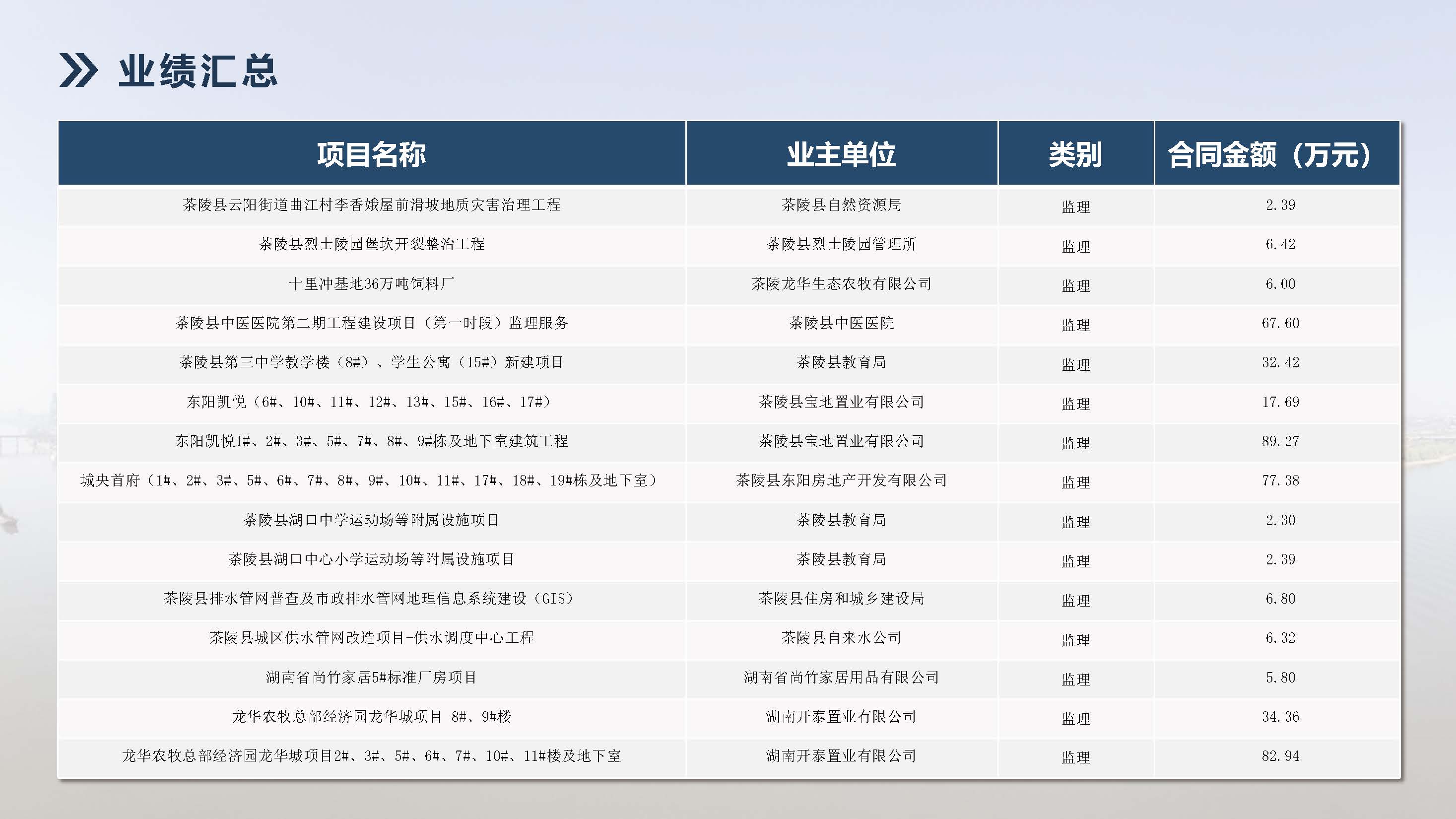Select the 项目名称 column header

coord(371,154)
